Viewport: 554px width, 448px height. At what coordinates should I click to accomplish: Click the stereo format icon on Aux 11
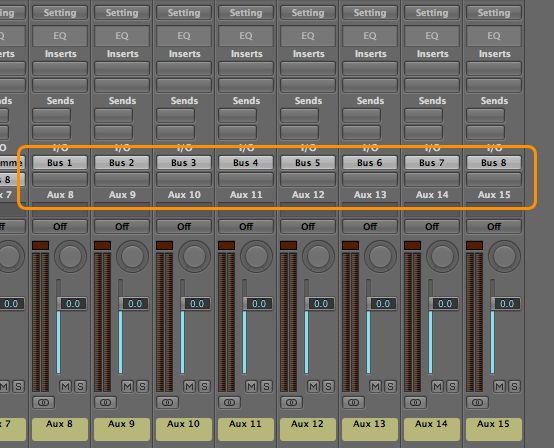(x=229, y=402)
